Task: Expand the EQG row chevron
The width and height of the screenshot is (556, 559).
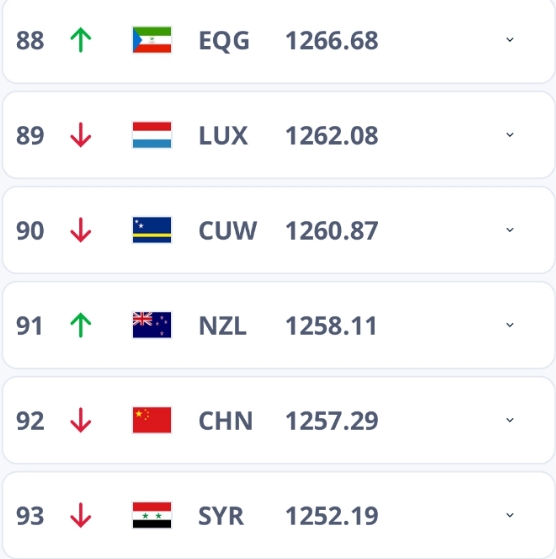Action: [510, 40]
